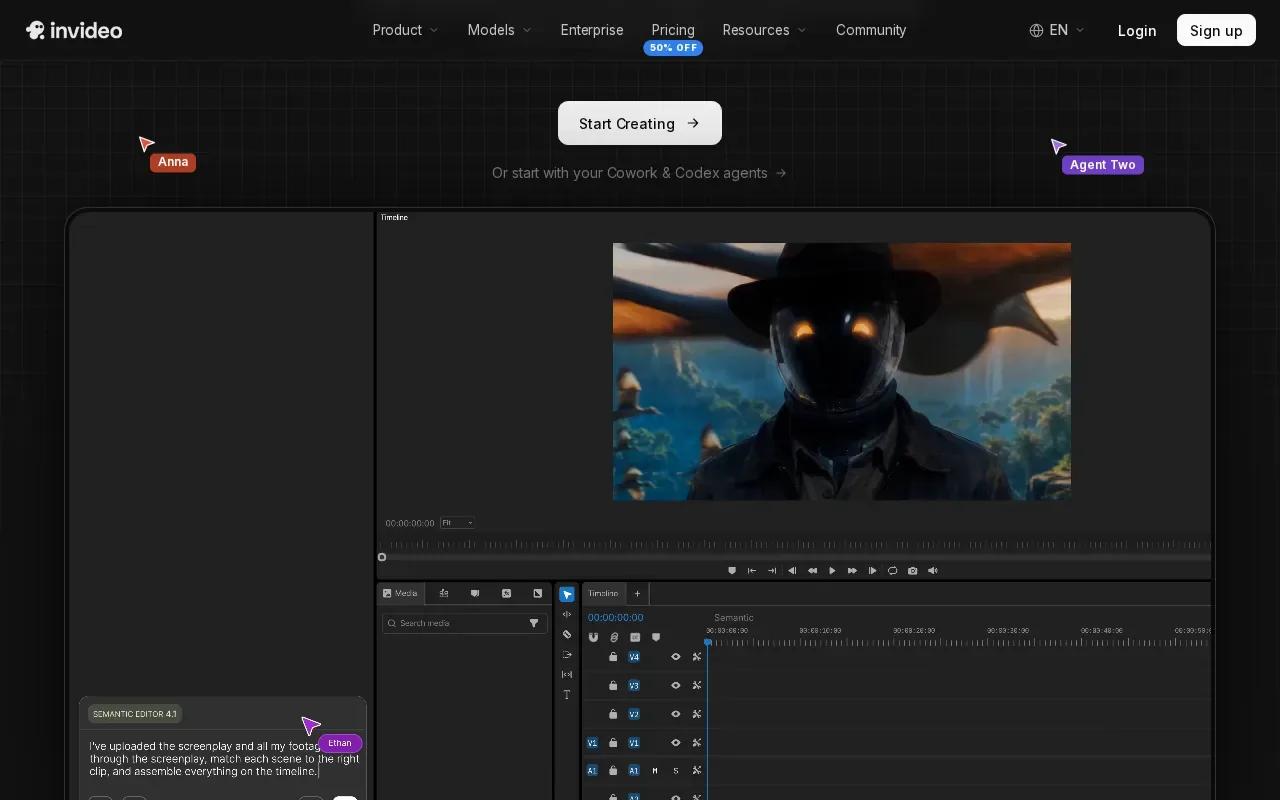Click the Search media field
This screenshot has width=1280, height=800.
coord(465,623)
